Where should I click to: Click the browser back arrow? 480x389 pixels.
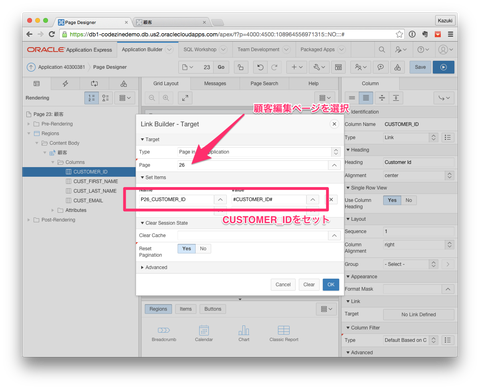29,34
